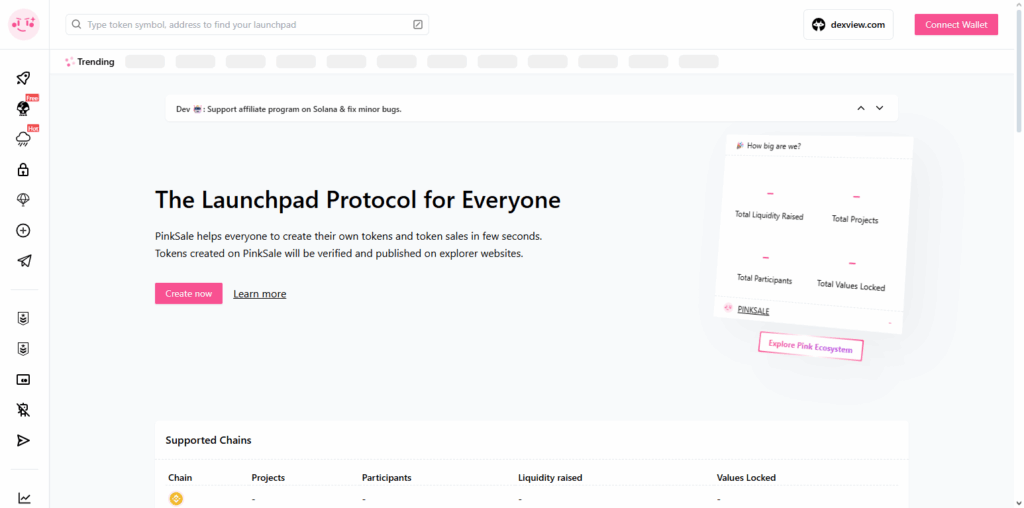1024x508 pixels.
Task: Open the PINKSALE link in stats card
Action: [x=753, y=311]
